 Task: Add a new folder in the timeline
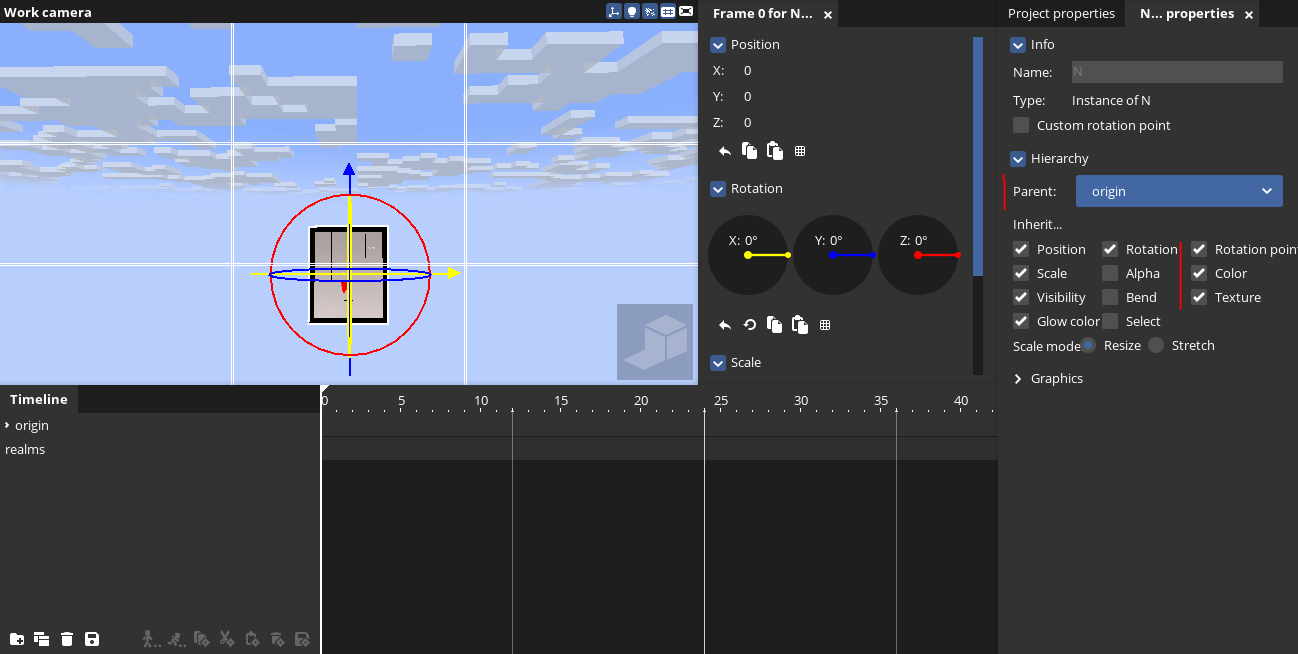(x=17, y=639)
